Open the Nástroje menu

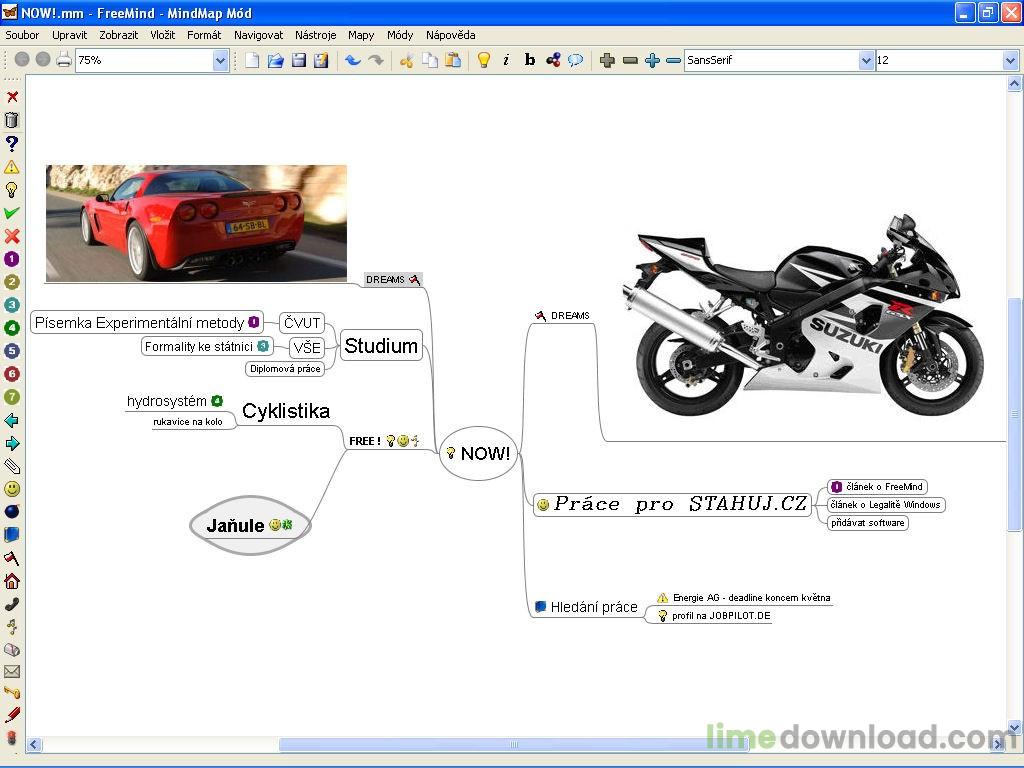pos(315,35)
